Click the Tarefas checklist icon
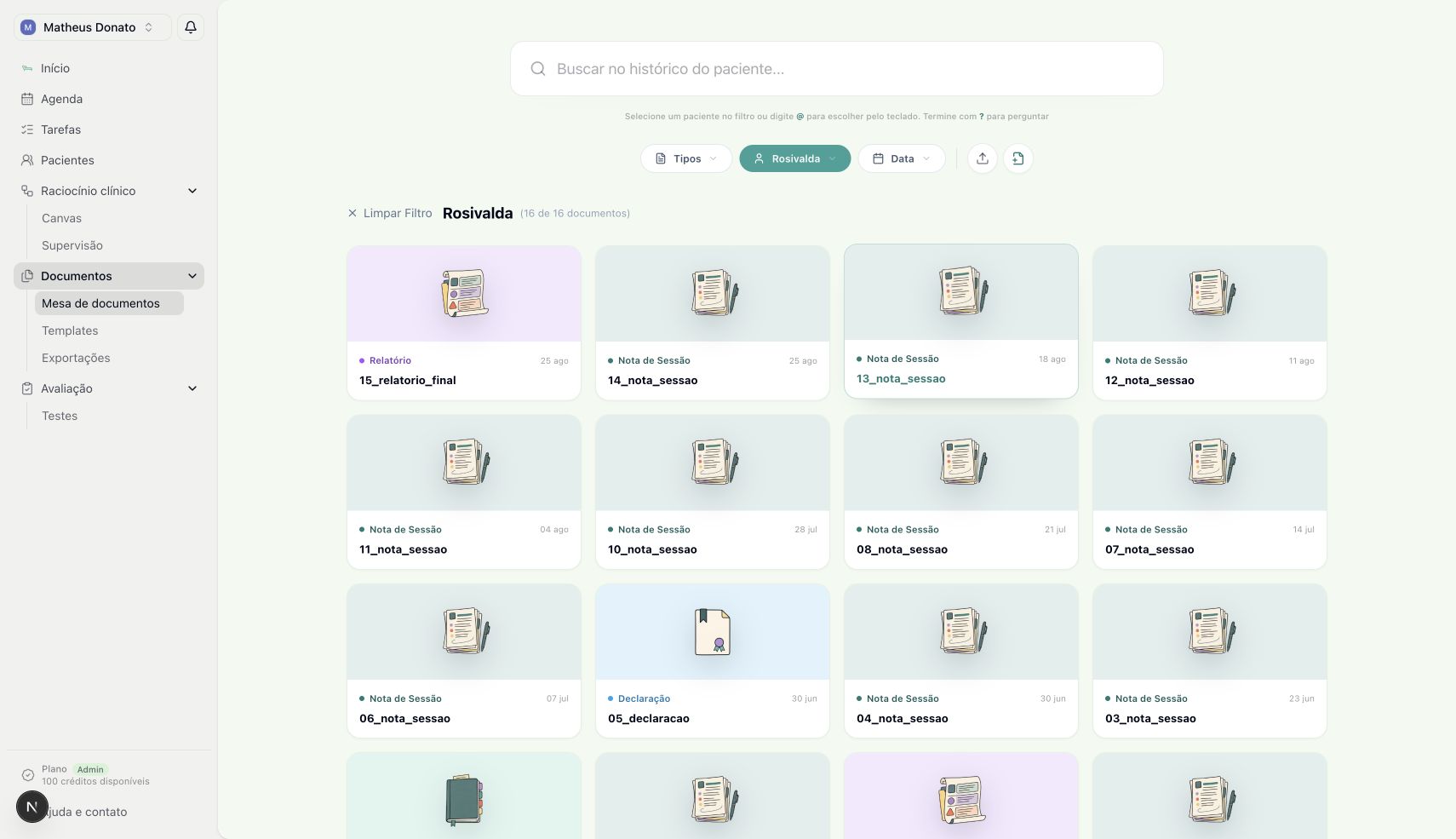This screenshot has width=1456, height=839. tap(27, 129)
